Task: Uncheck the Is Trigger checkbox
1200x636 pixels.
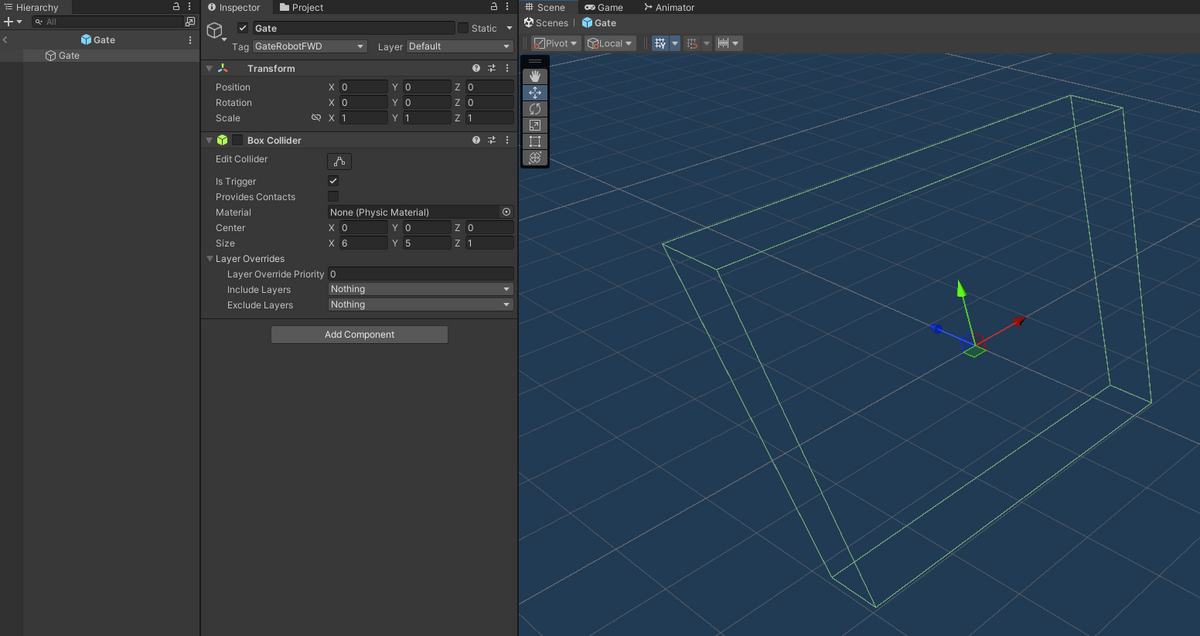Action: coord(333,181)
